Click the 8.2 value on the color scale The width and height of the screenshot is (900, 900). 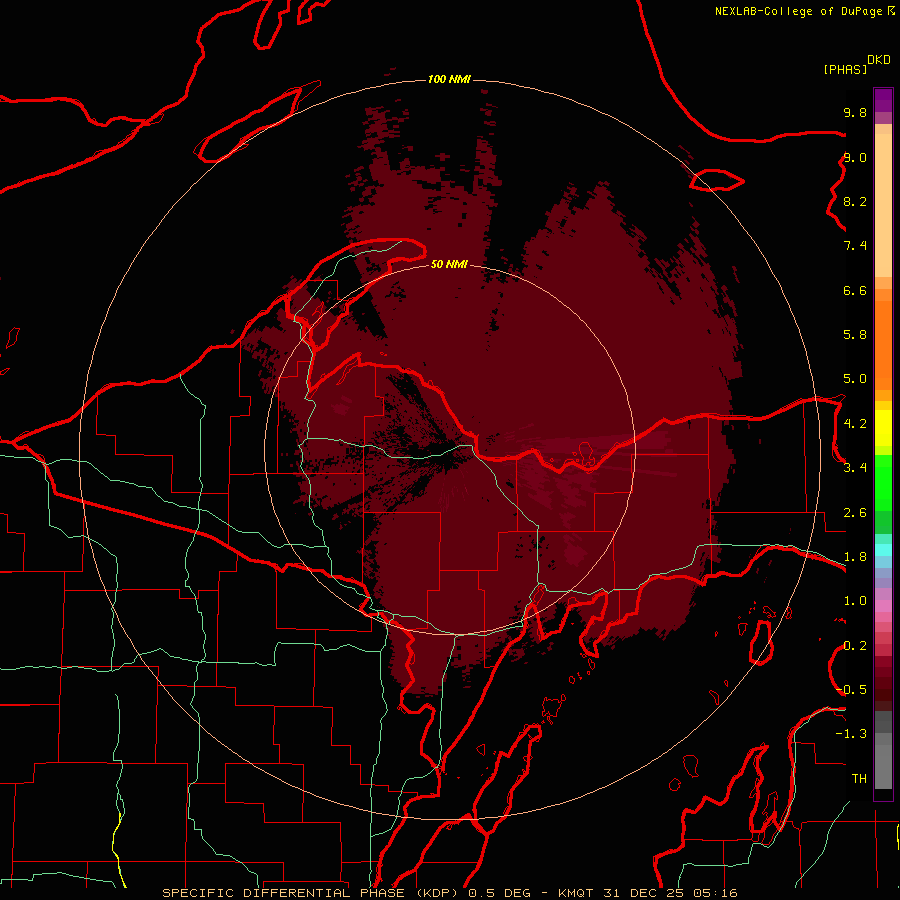pyautogui.click(x=855, y=201)
